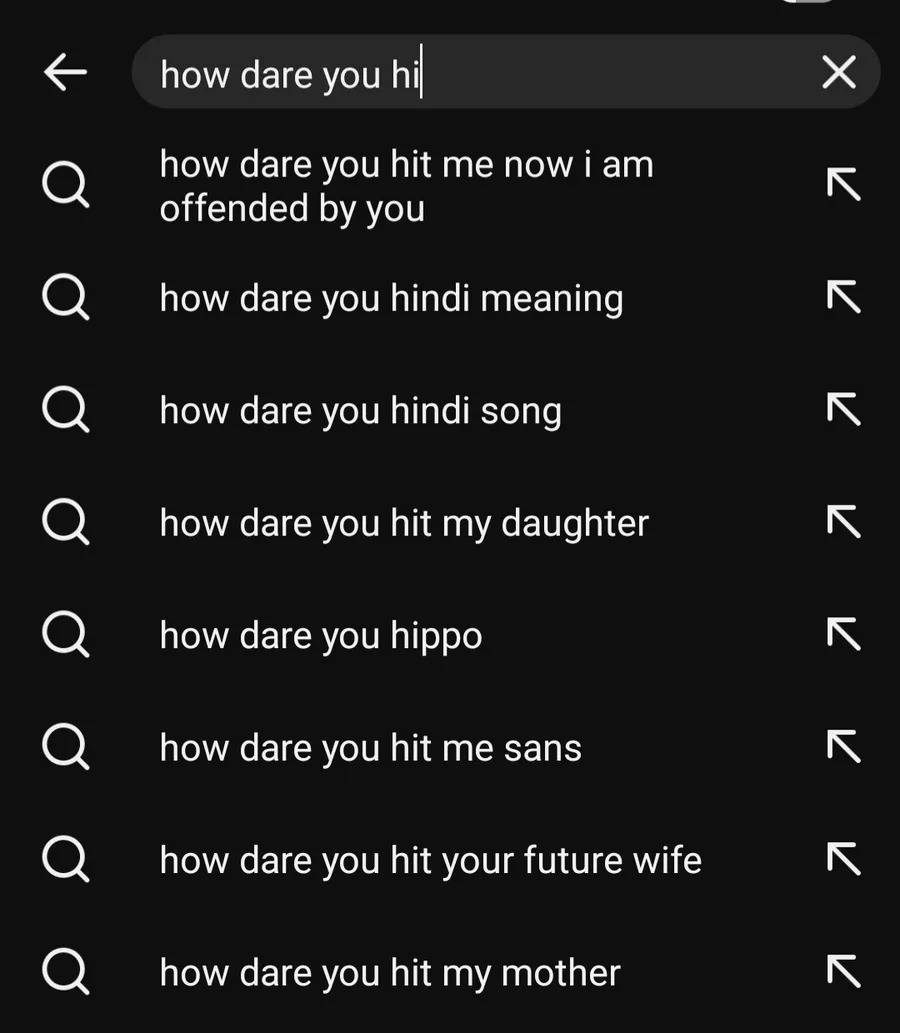Choose the 'how dare you hindi meaning' suggestion
900x1033 pixels.
pyautogui.click(x=391, y=298)
